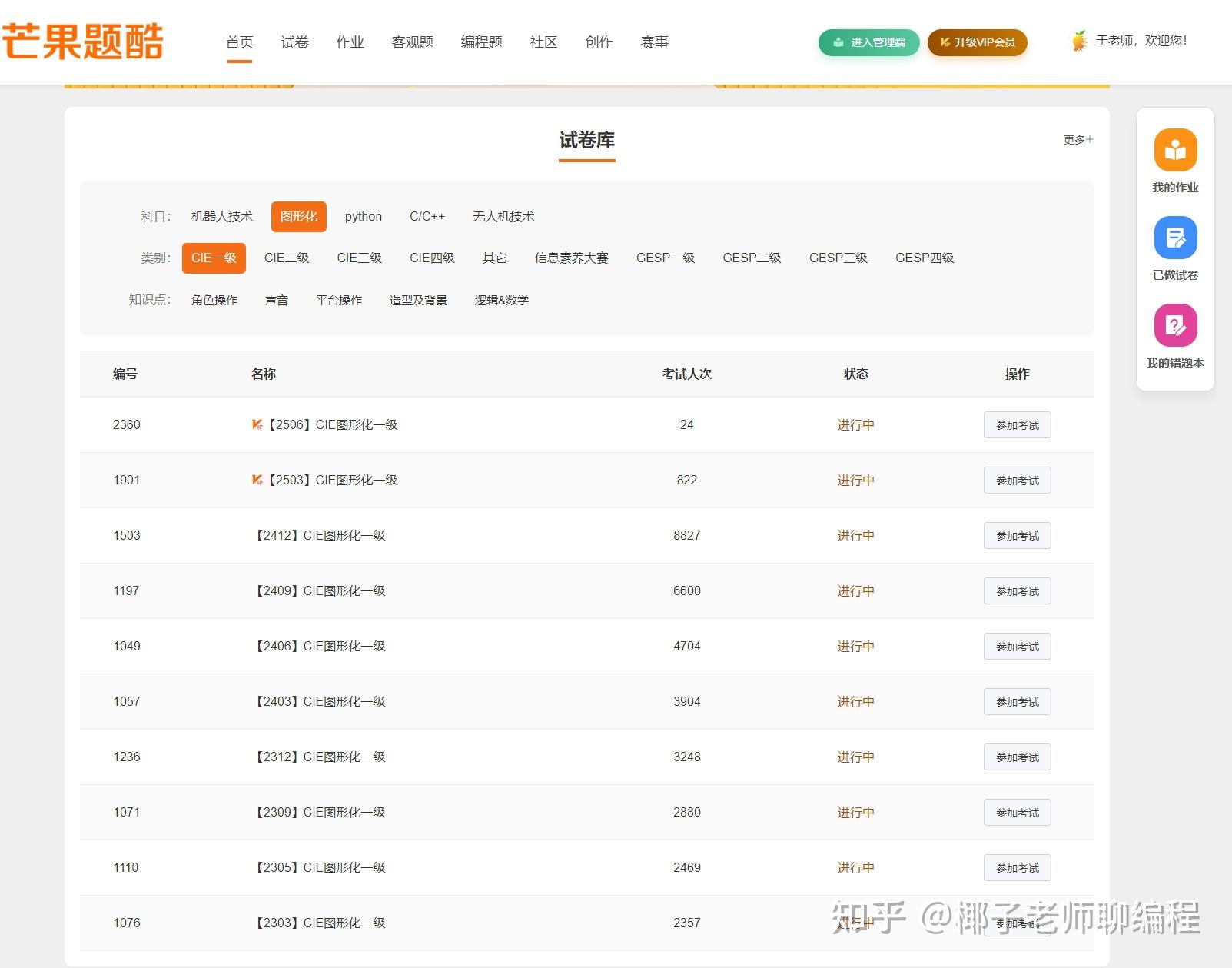This screenshot has width=1232, height=968.
Task: Select the python subject filter
Action: 362,216
